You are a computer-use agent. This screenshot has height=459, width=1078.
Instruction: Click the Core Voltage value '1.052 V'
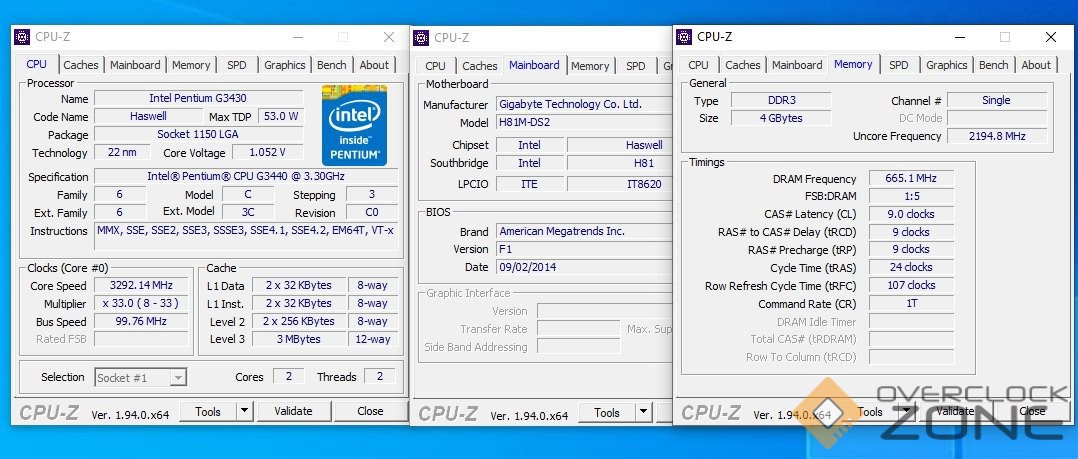(269, 153)
